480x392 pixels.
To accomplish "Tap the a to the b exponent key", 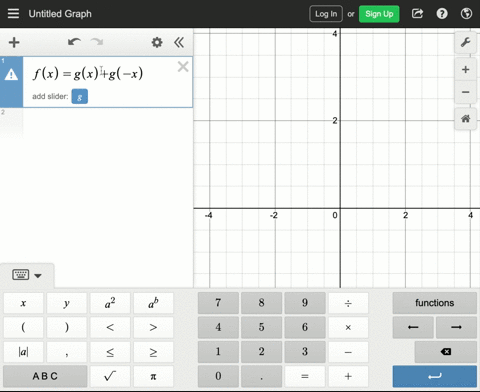I will pyautogui.click(x=153, y=303).
